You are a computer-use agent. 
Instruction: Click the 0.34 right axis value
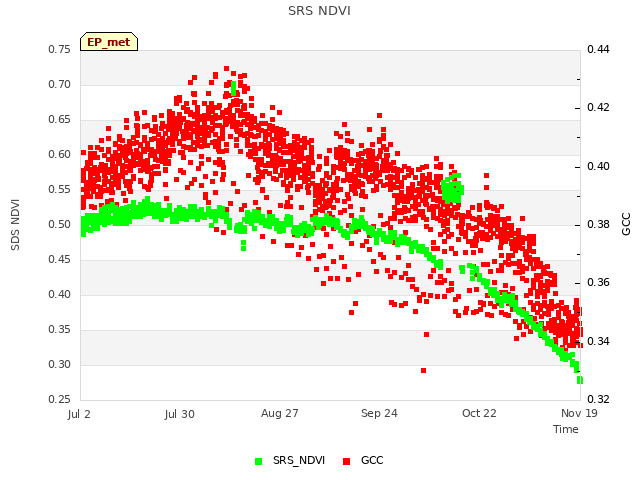[598, 341]
